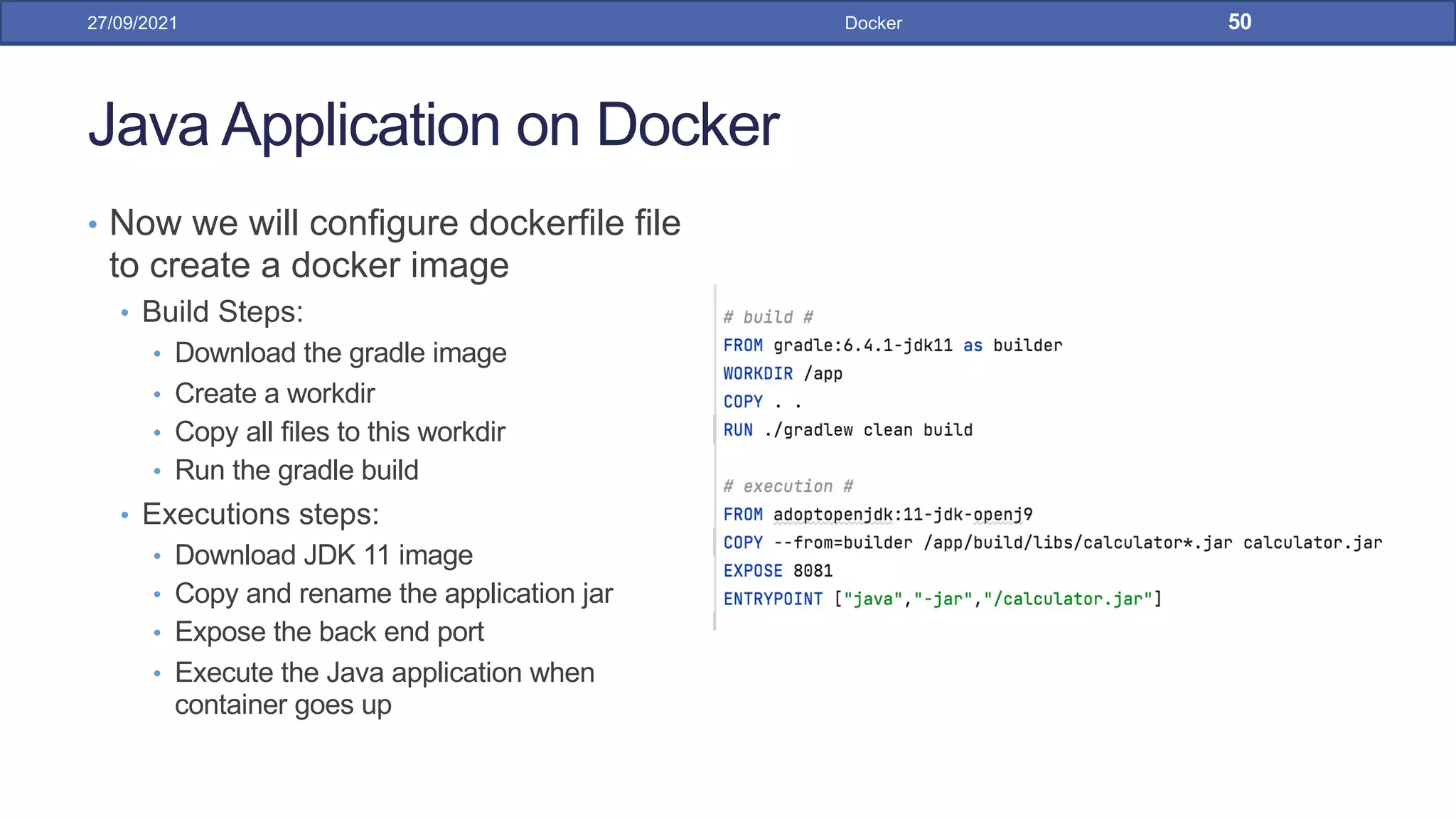The height and width of the screenshot is (819, 1456).
Task: Click the # execution # comment line
Action: (788, 486)
